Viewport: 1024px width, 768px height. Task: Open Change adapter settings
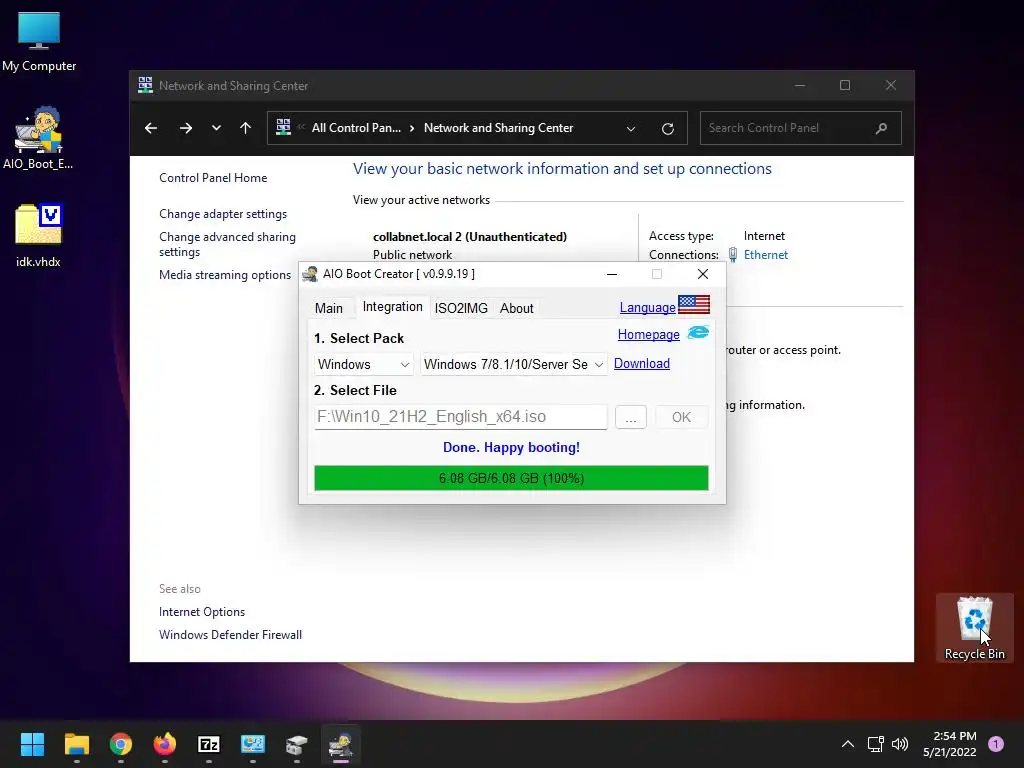223,214
